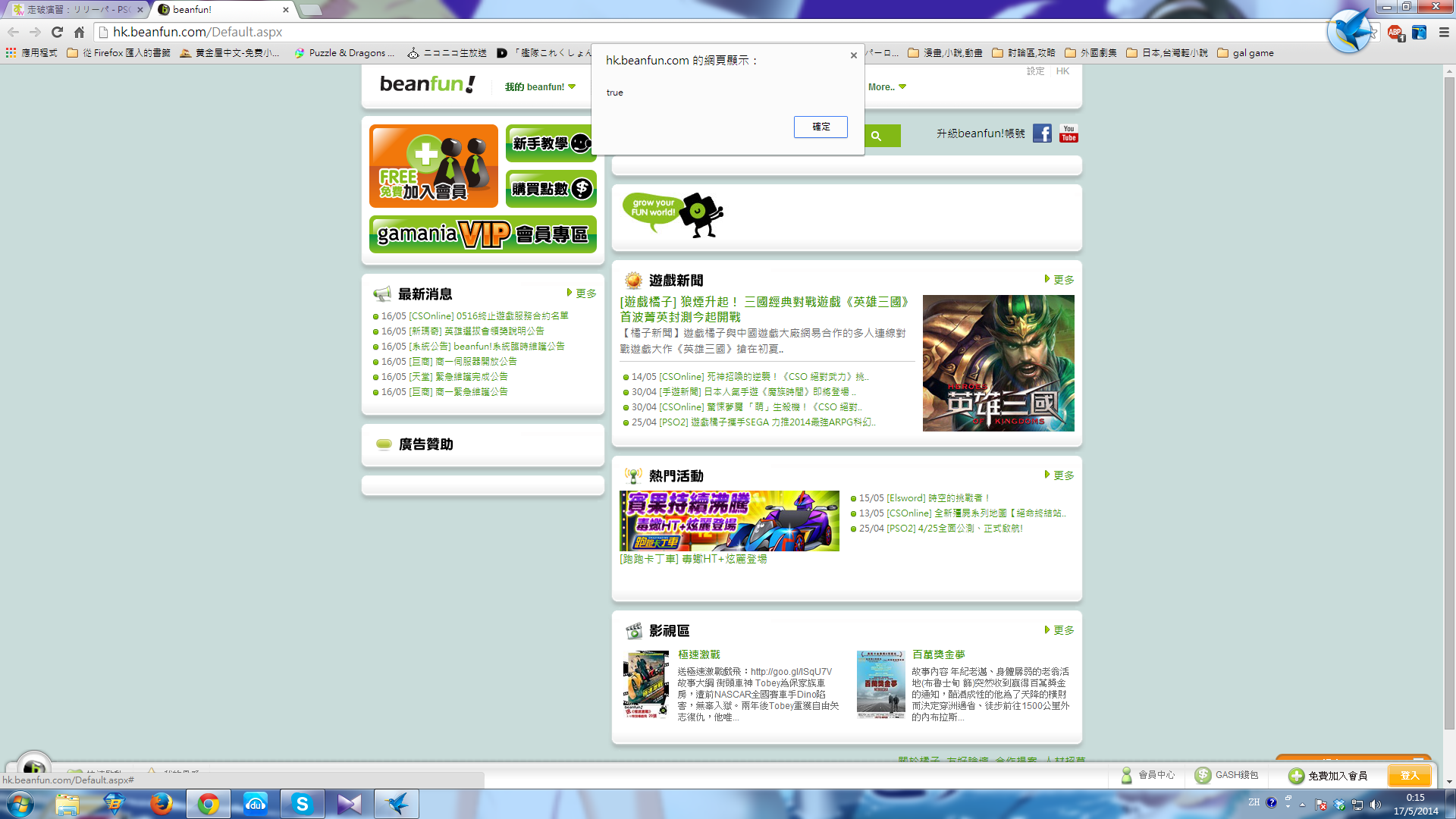Expand 更多 in 熱門活動 section

pyautogui.click(x=1059, y=475)
